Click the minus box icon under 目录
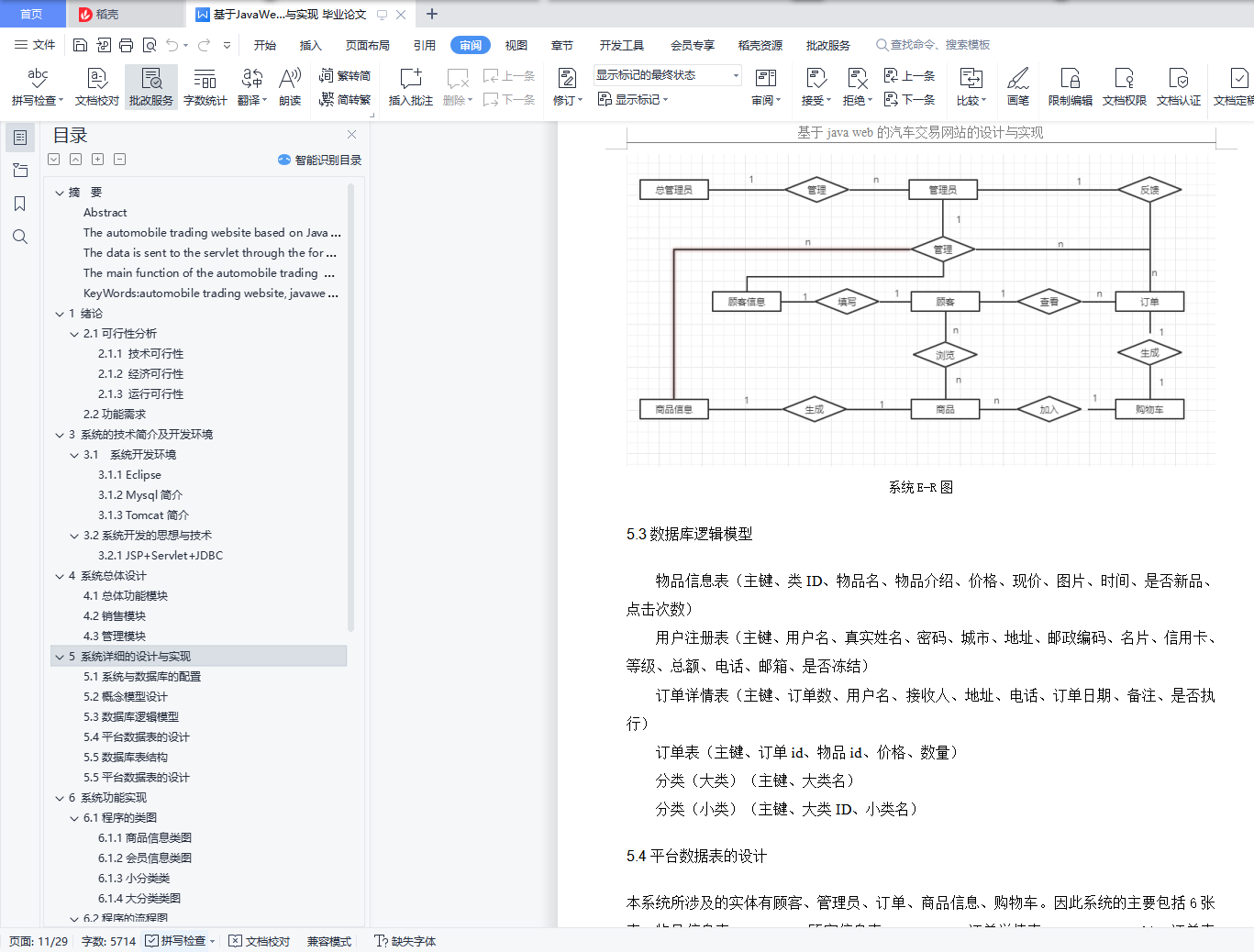This screenshot has width=1254, height=952. (x=119, y=160)
